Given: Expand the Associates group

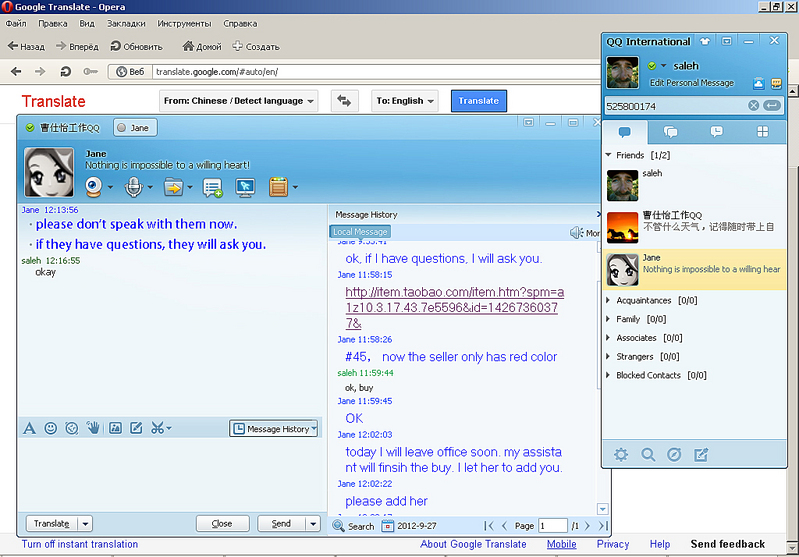Looking at the screenshot, I should [x=608, y=337].
